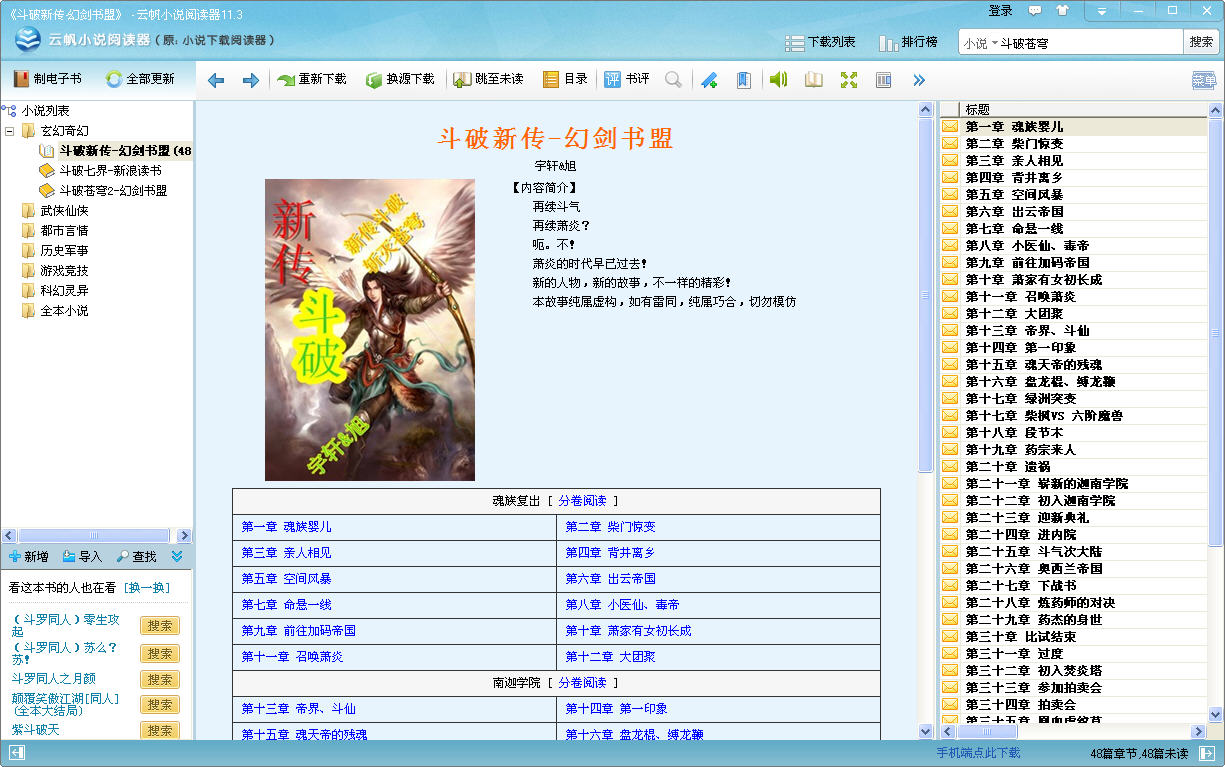The width and height of the screenshot is (1225, 767).
Task: Open 书评 book reviews
Action: (627, 79)
